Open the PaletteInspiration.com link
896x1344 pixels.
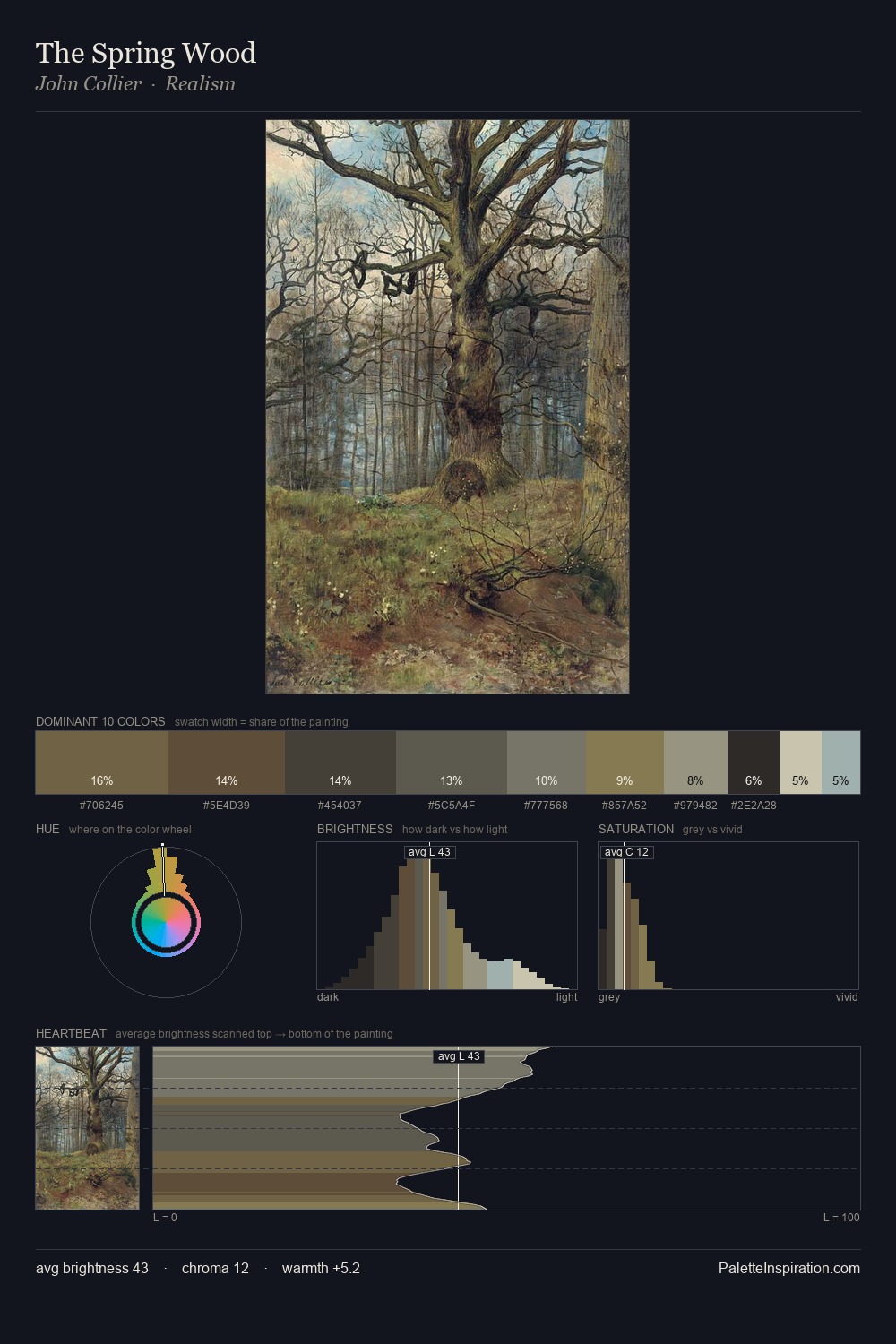tap(789, 1268)
